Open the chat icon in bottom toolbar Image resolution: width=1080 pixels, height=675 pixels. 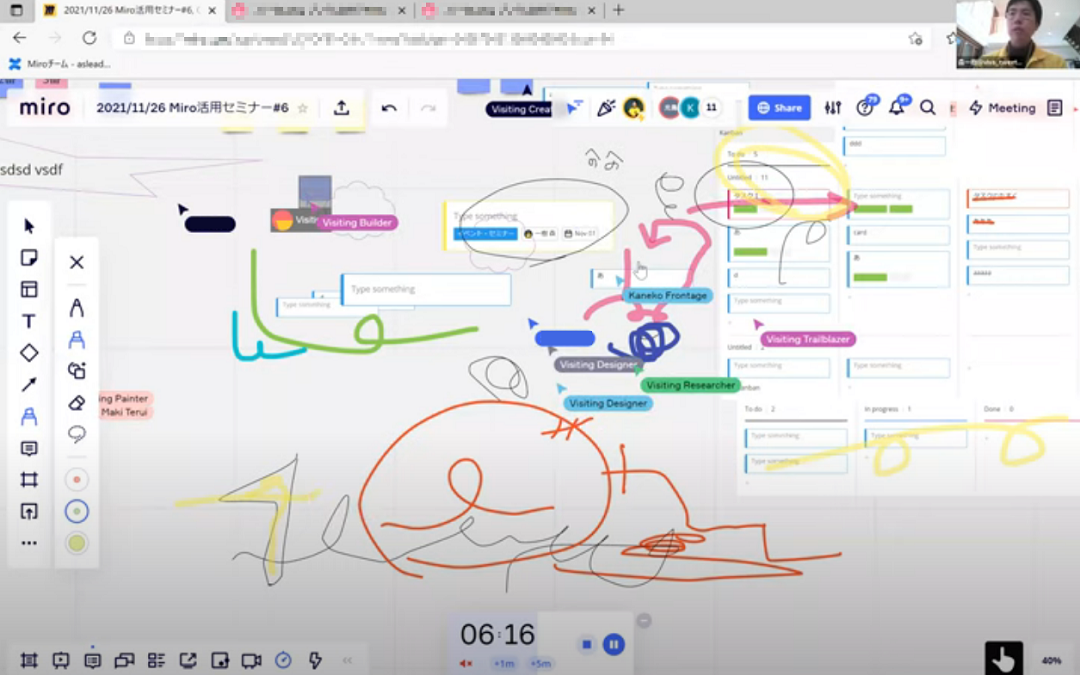click(x=124, y=661)
